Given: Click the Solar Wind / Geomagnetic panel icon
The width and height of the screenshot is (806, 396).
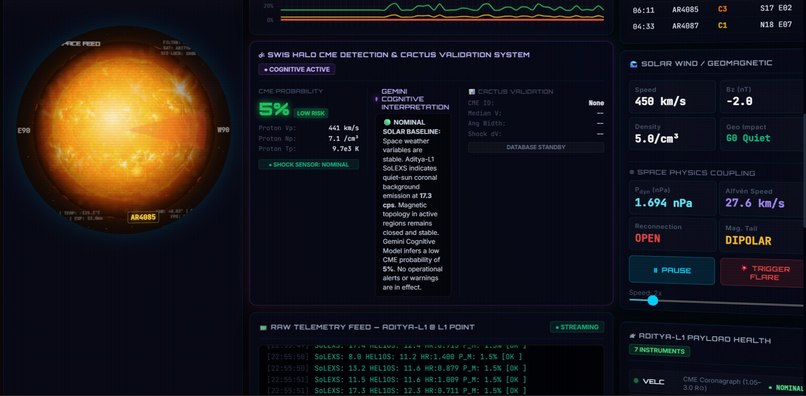Looking at the screenshot, I should coord(634,64).
